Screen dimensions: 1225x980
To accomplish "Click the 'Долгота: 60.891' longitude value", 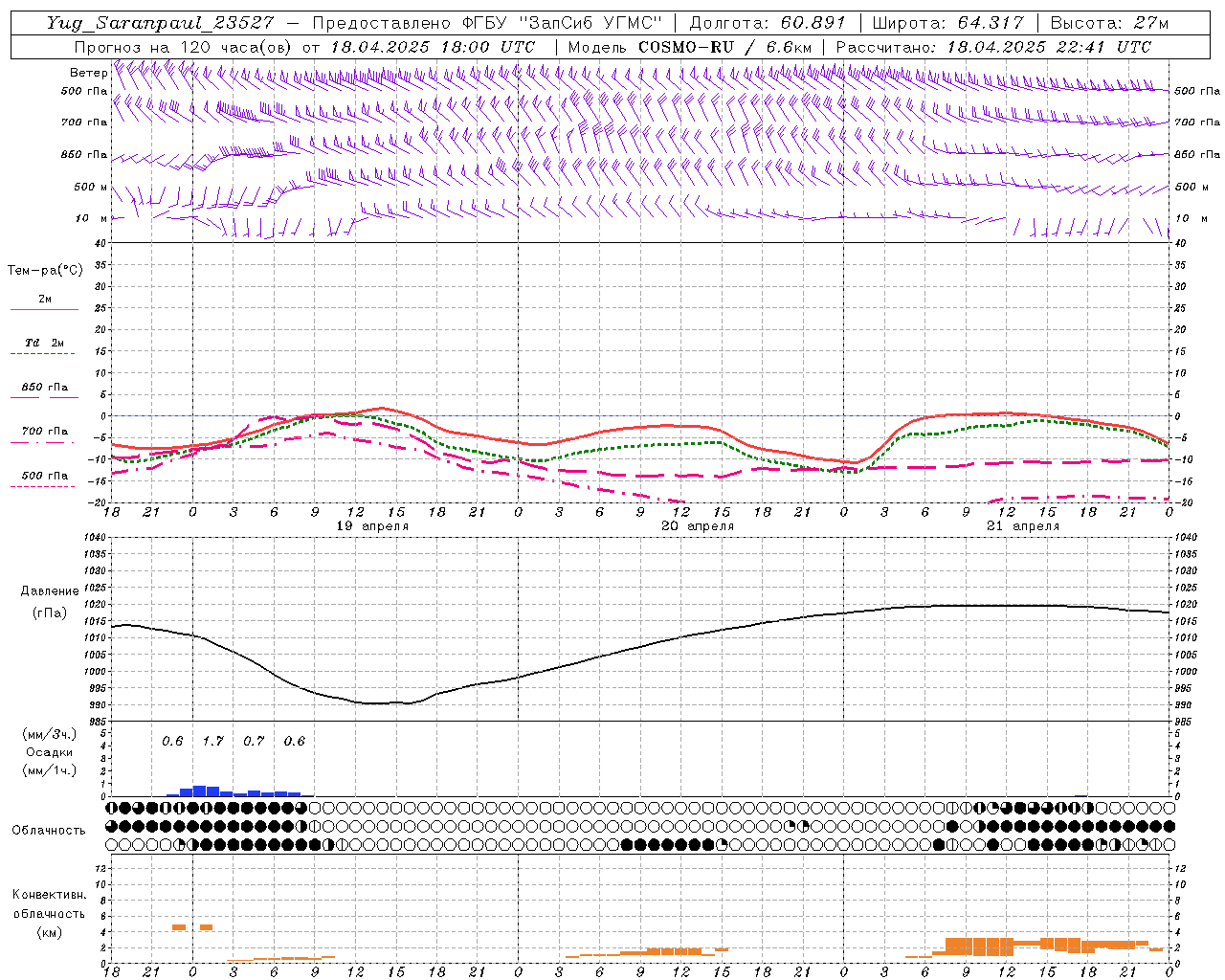I will click(768, 23).
